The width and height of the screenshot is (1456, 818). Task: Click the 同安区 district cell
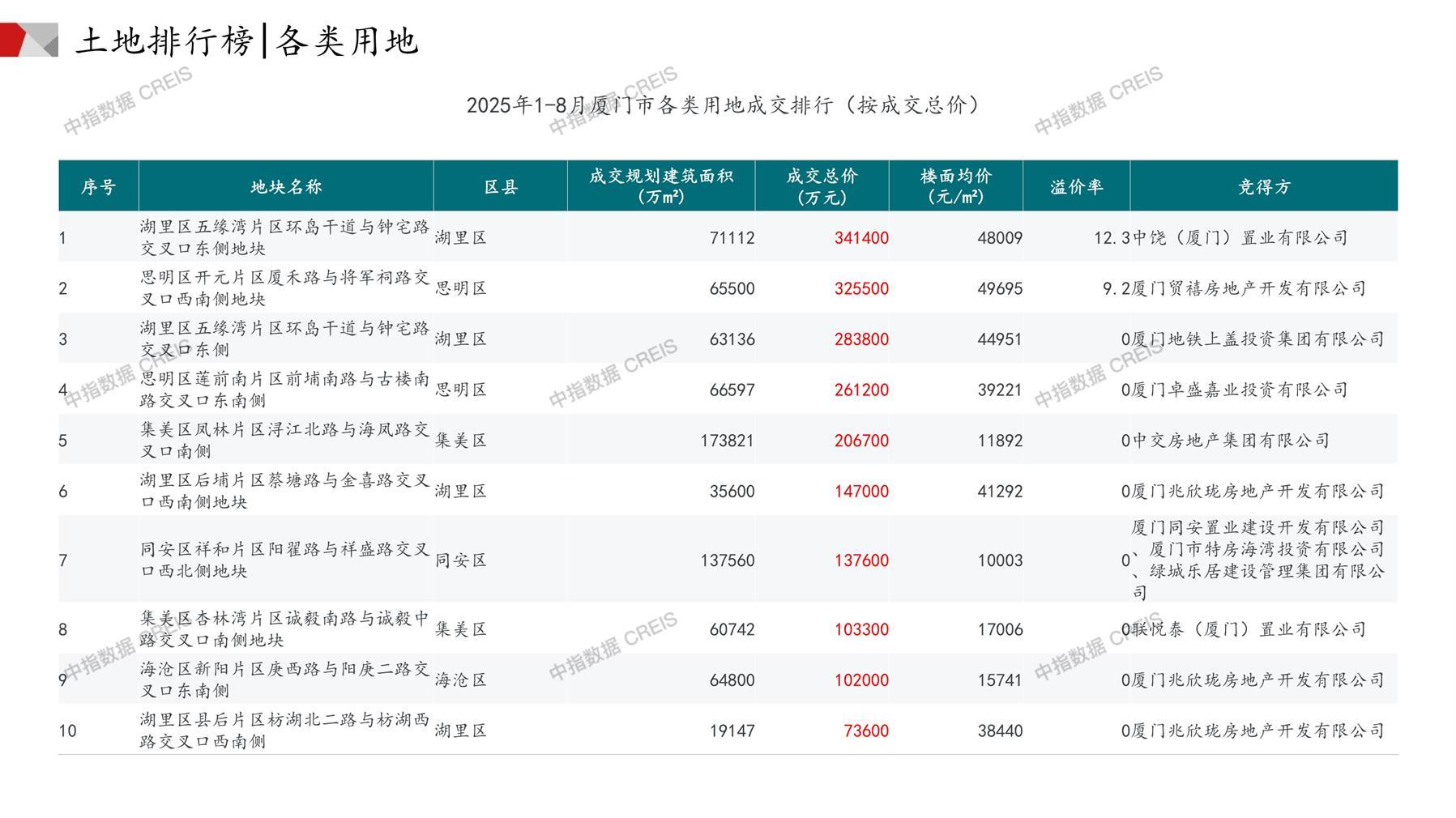[461, 560]
